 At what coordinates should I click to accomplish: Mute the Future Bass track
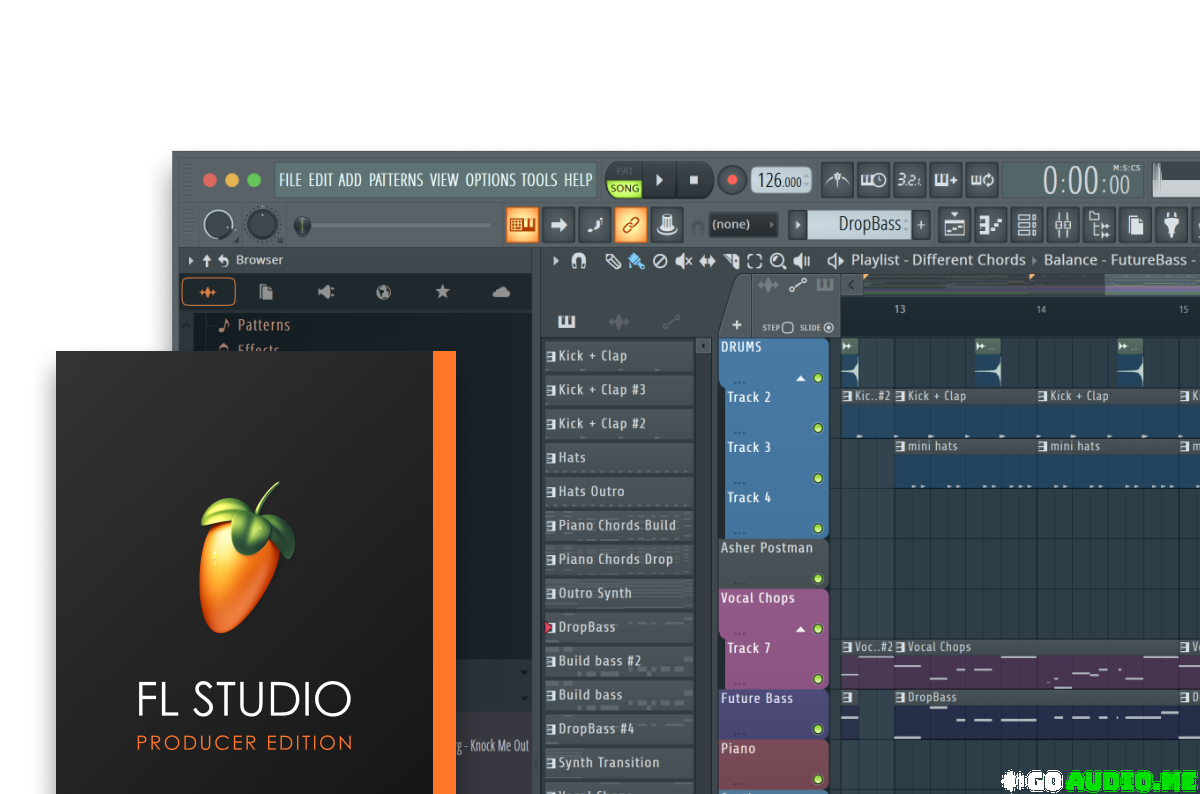[817, 729]
